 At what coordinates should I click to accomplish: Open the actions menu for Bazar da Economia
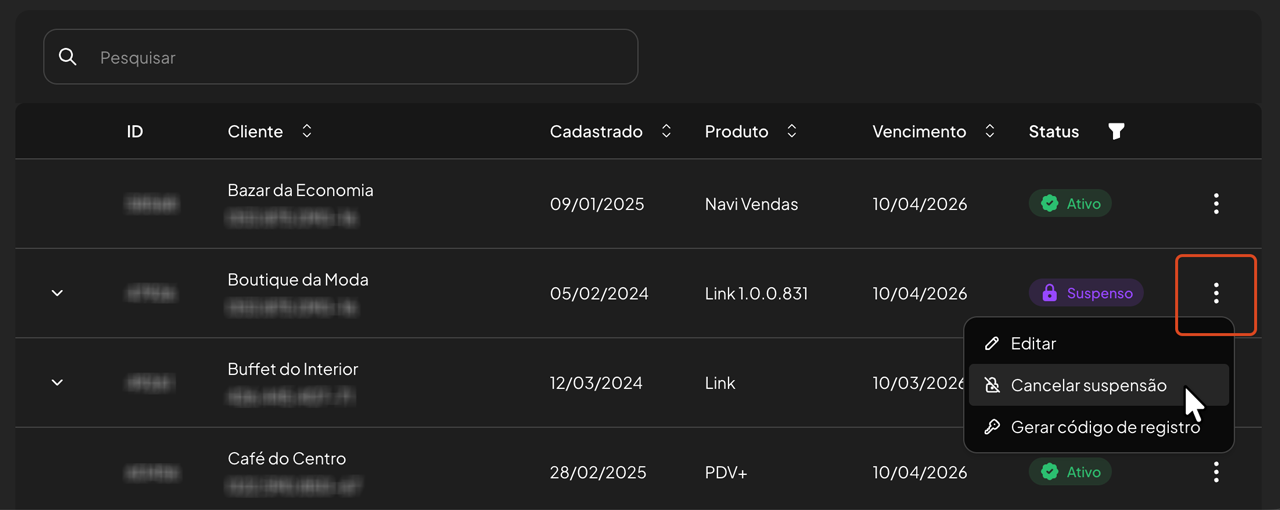[1216, 204]
